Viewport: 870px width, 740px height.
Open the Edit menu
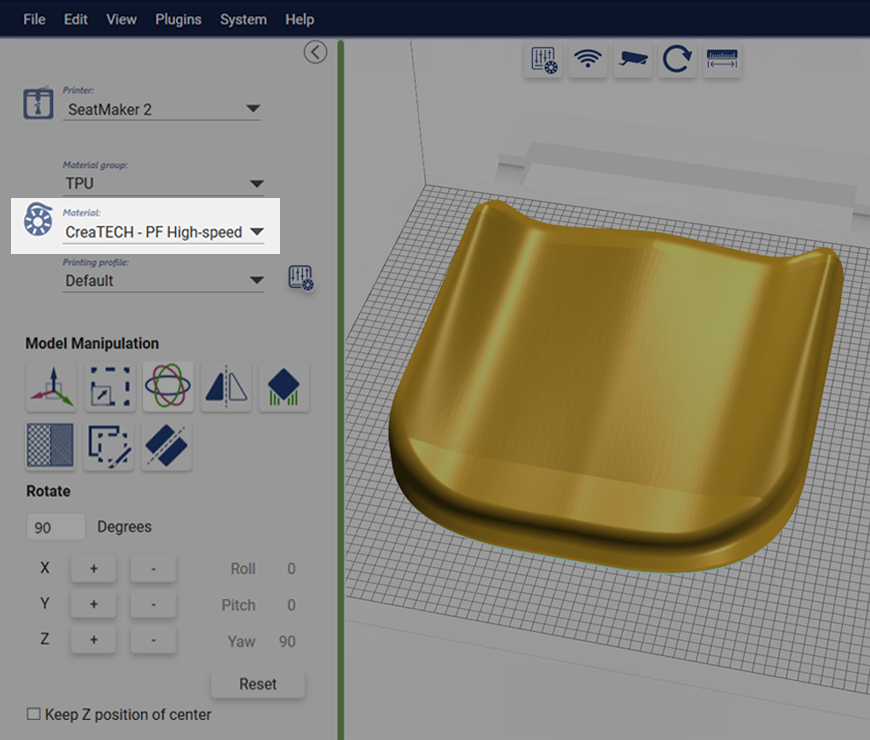coord(75,19)
